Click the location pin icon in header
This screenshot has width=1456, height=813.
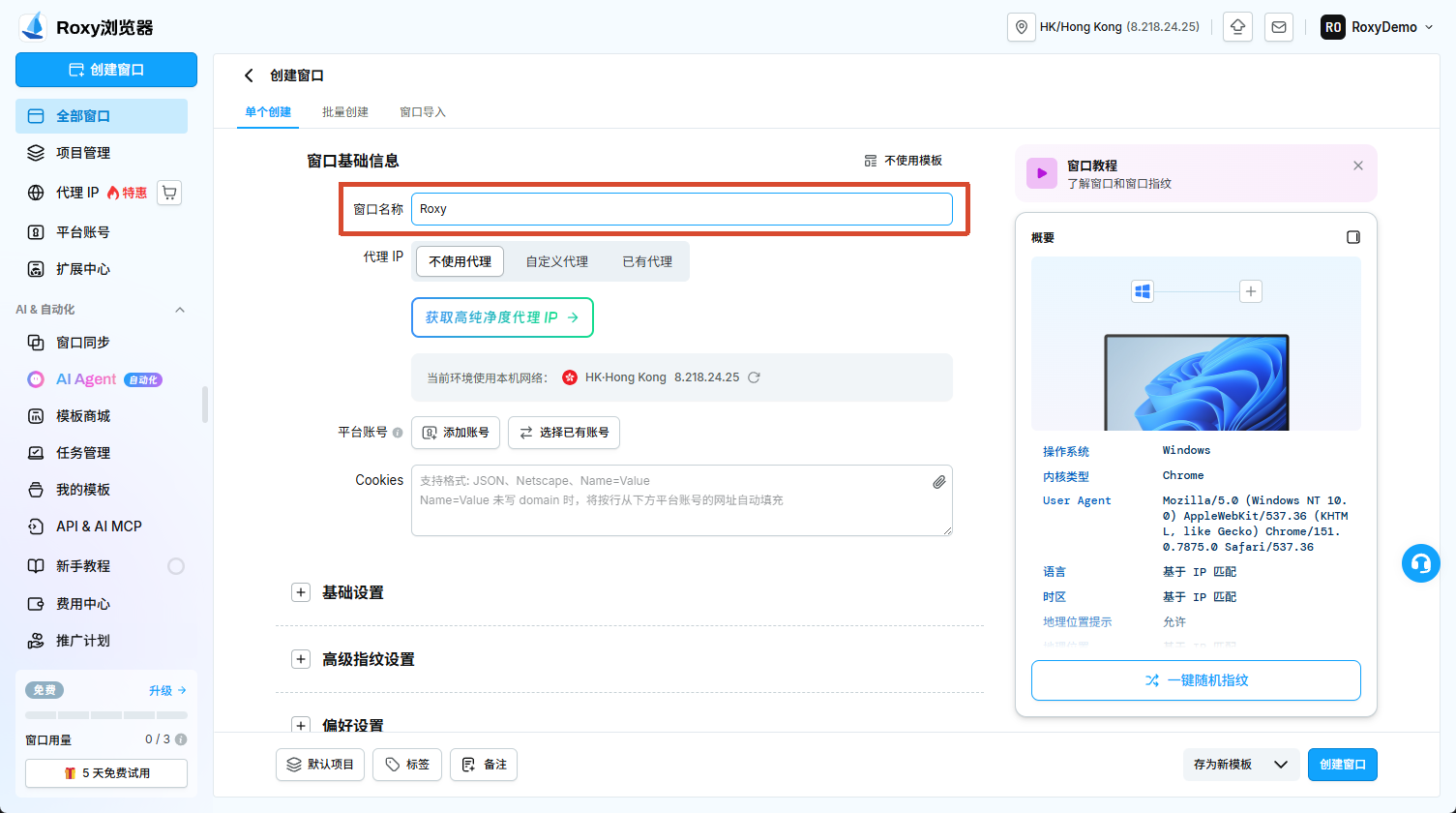pyautogui.click(x=1022, y=27)
